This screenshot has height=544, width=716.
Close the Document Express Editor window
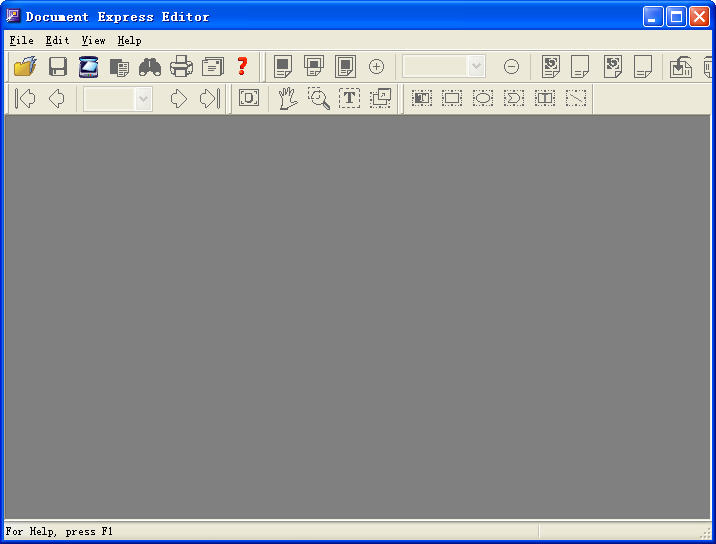(699, 17)
